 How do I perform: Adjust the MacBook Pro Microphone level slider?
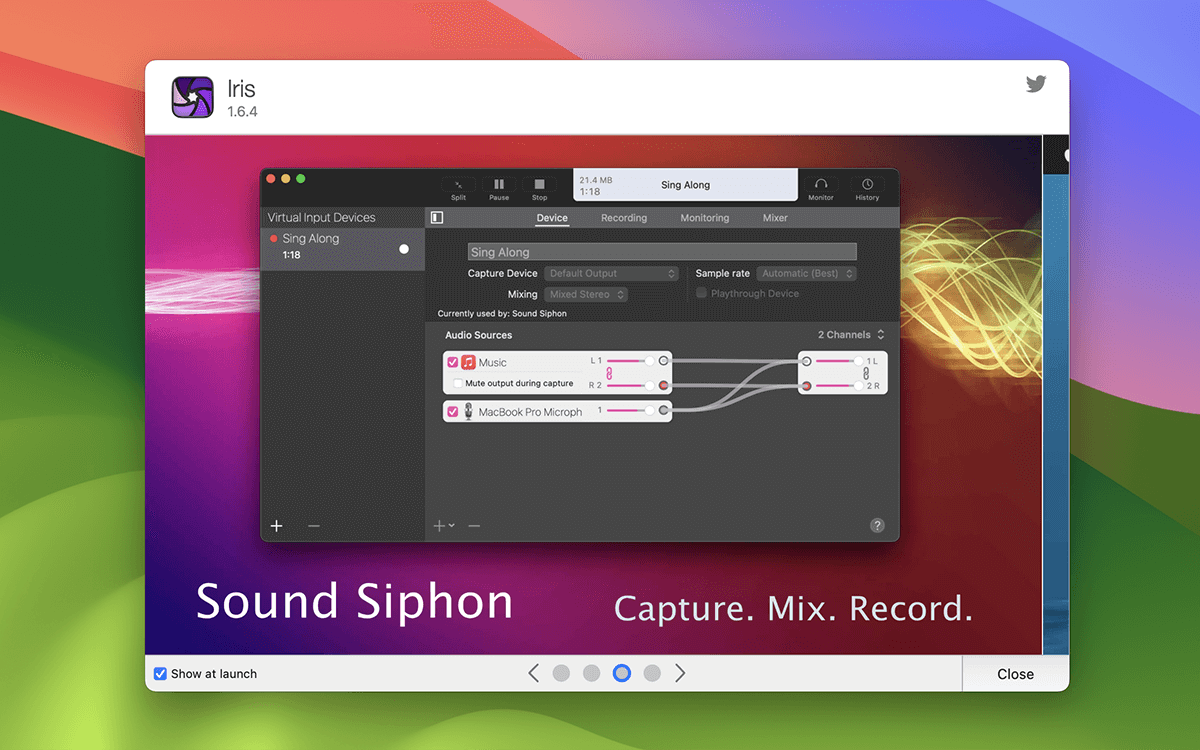tap(631, 410)
